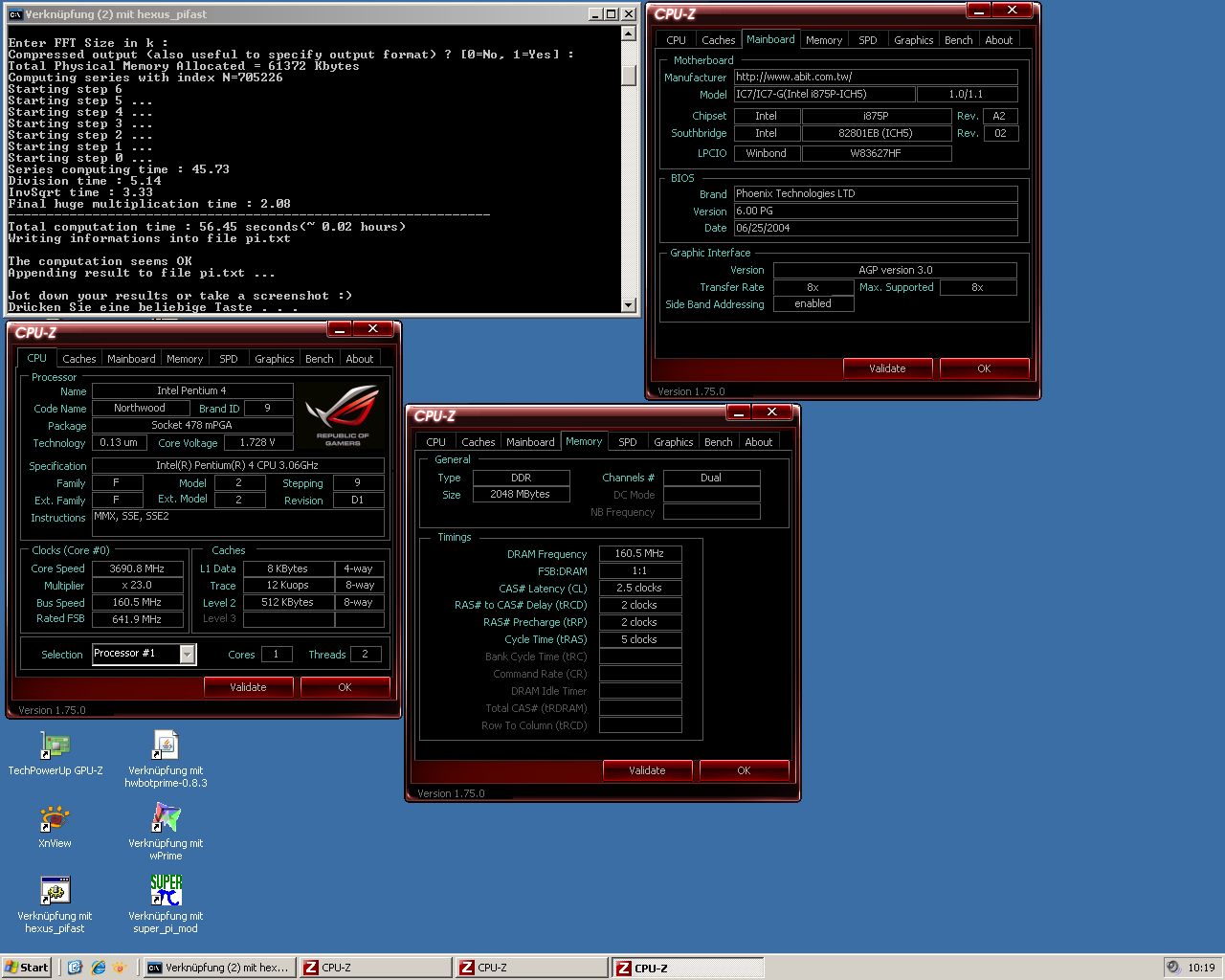This screenshot has width=1225, height=980.
Task: Click OK in Mainboard tab window
Action: click(x=984, y=368)
